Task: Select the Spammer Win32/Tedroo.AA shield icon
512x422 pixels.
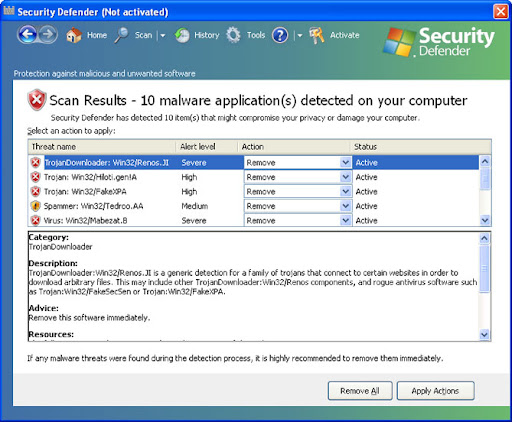Action: click(35, 206)
